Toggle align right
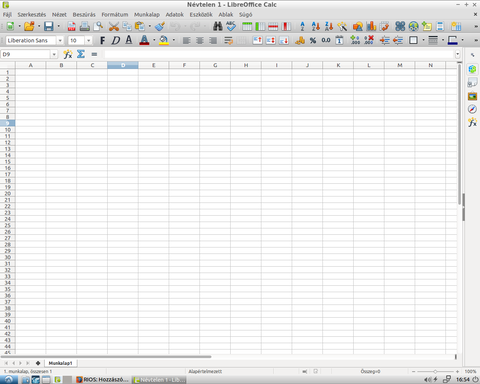Viewport: 480px width, 384px height. pos(213,40)
